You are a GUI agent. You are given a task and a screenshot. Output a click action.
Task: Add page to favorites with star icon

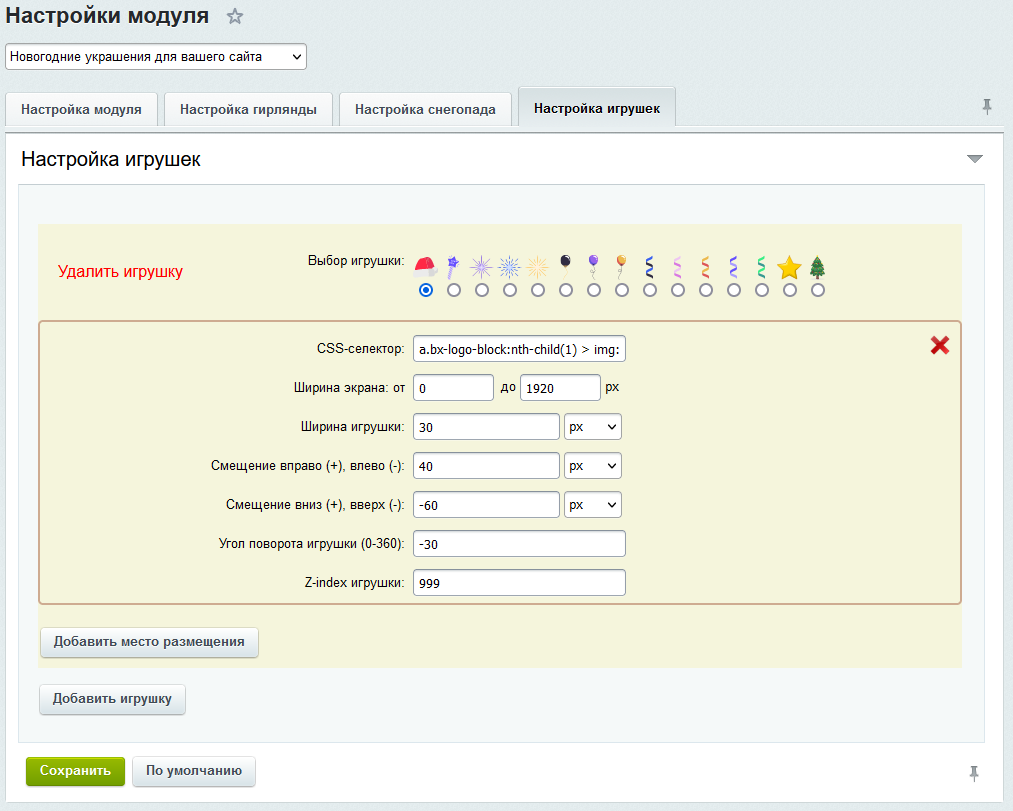point(235,16)
